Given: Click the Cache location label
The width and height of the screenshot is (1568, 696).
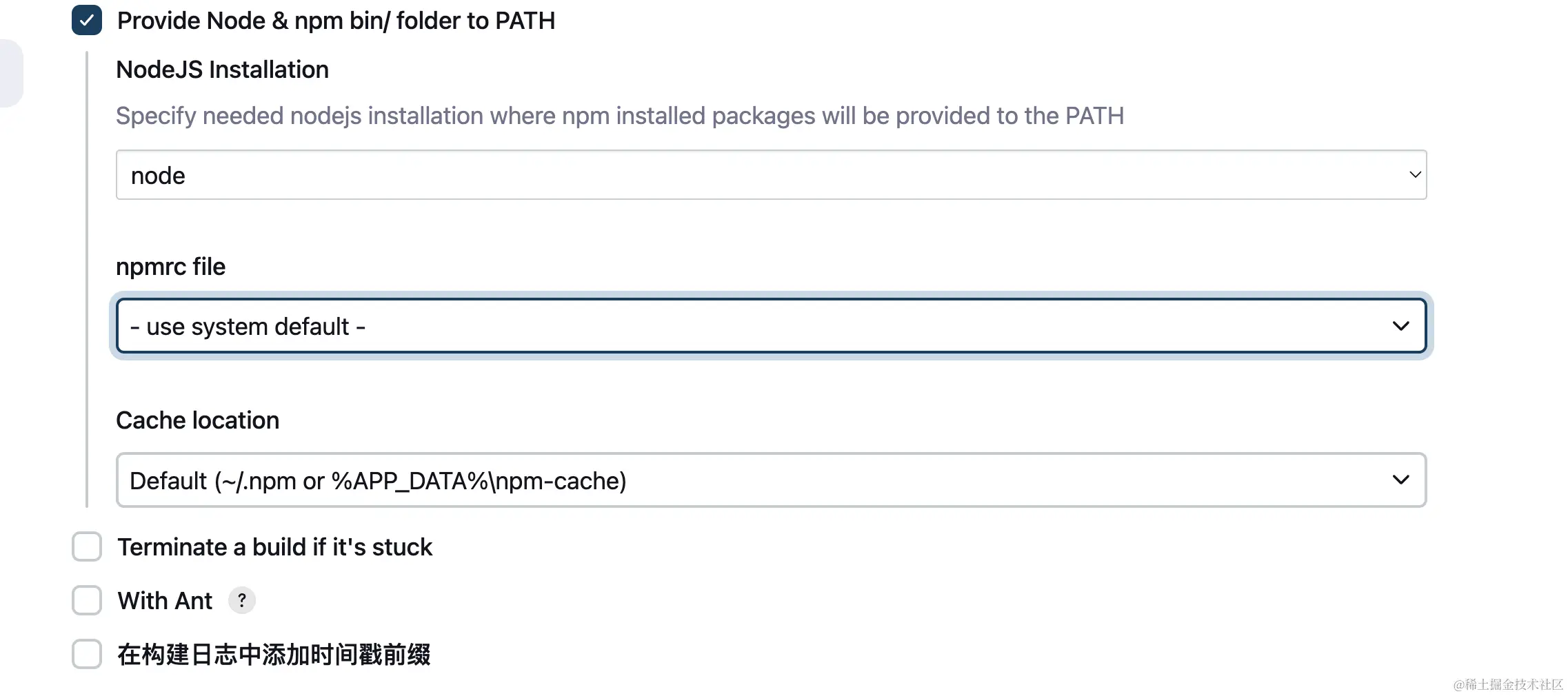Looking at the screenshot, I should 197,420.
